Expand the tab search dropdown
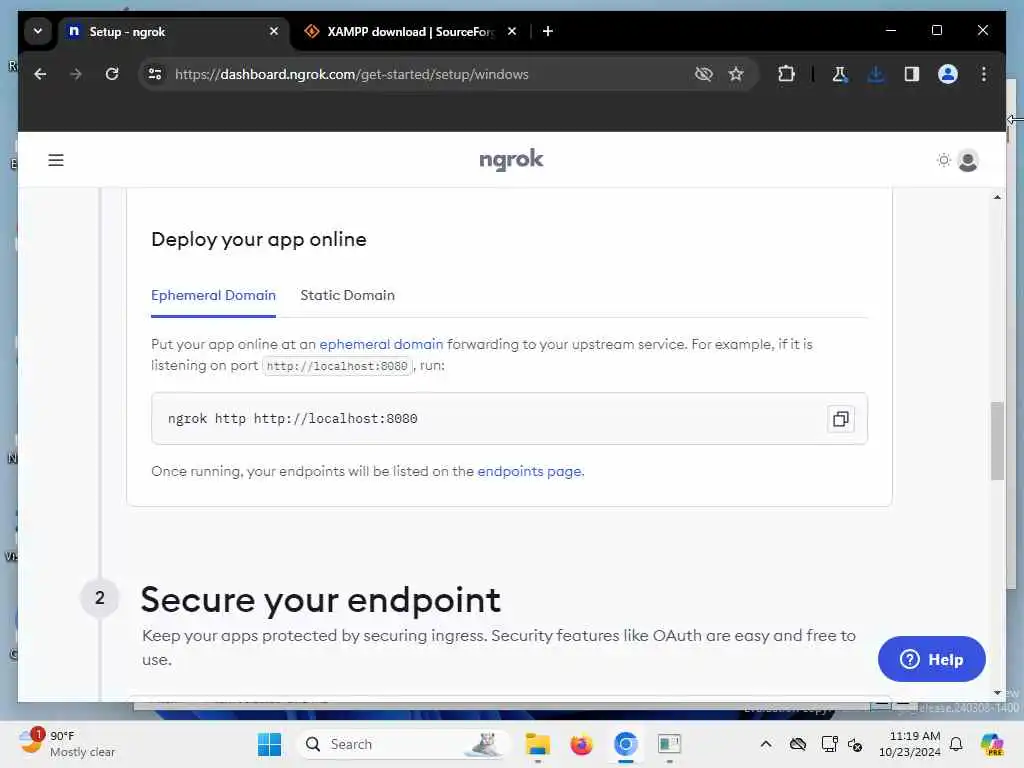Image resolution: width=1024 pixels, height=768 pixels. click(x=38, y=31)
